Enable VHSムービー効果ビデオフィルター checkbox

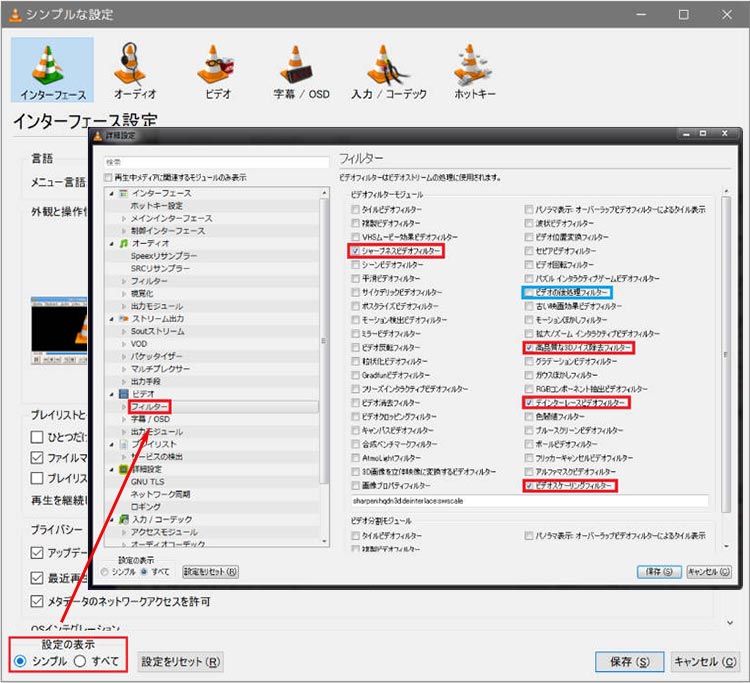(355, 237)
